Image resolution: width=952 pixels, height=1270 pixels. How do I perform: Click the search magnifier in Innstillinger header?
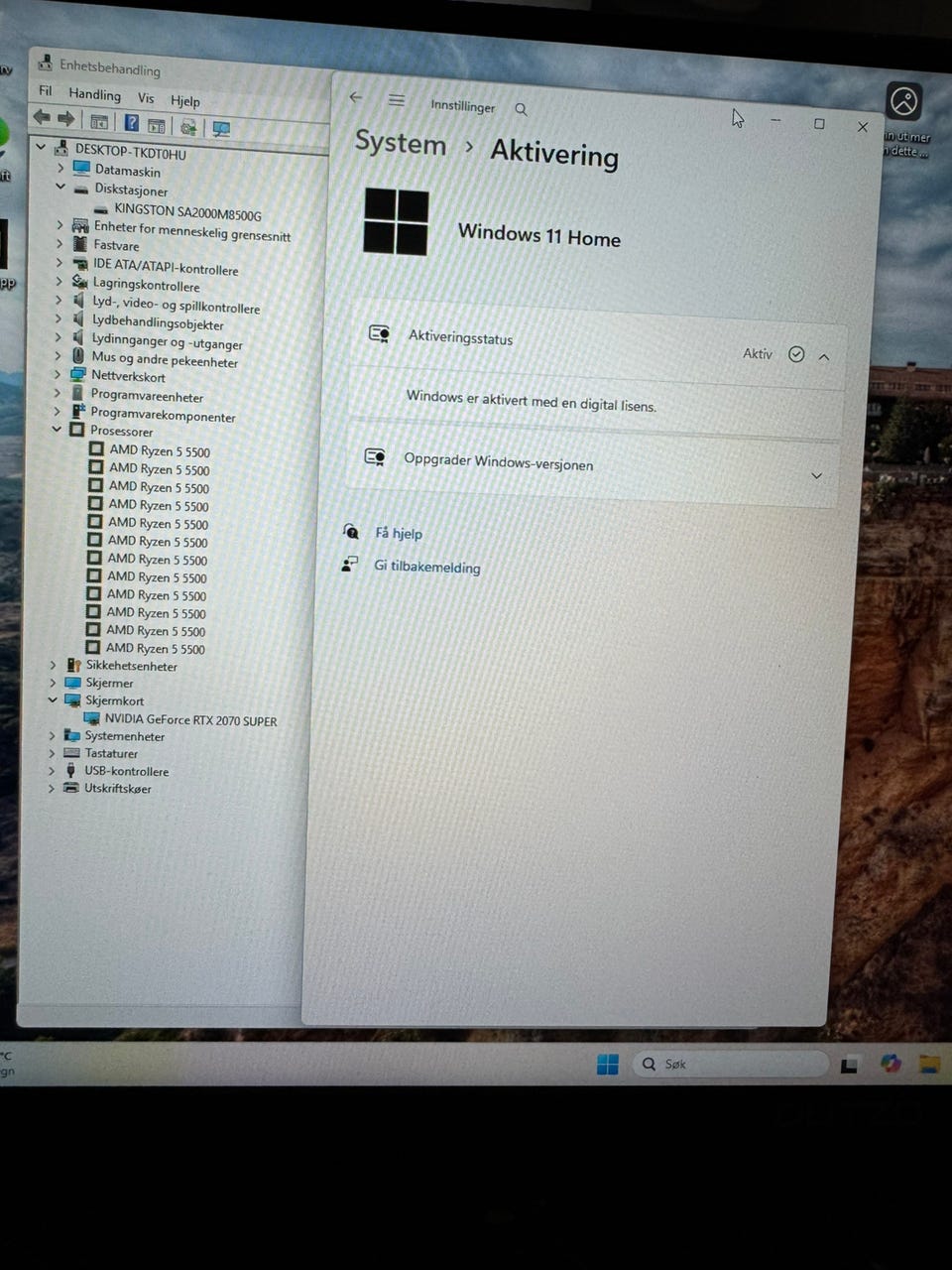pyautogui.click(x=521, y=109)
